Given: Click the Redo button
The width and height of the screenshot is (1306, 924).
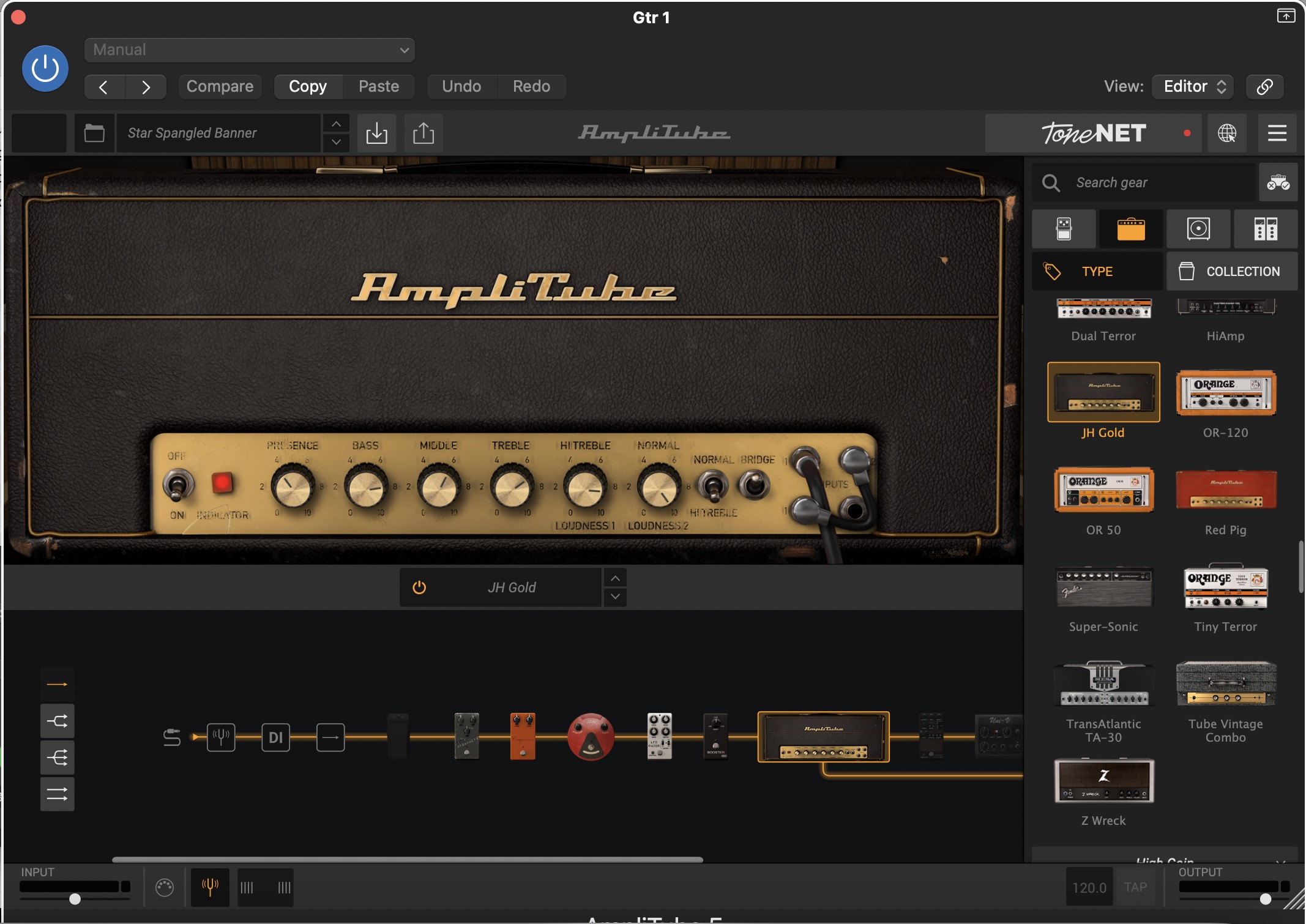Looking at the screenshot, I should pos(531,86).
